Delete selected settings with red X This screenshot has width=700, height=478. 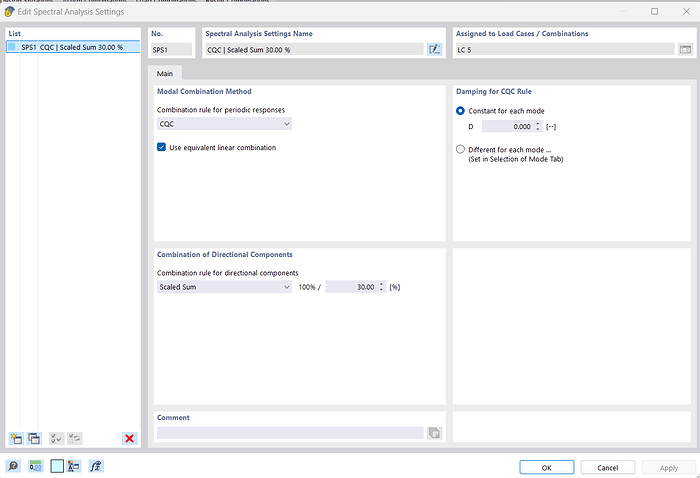[x=129, y=438]
